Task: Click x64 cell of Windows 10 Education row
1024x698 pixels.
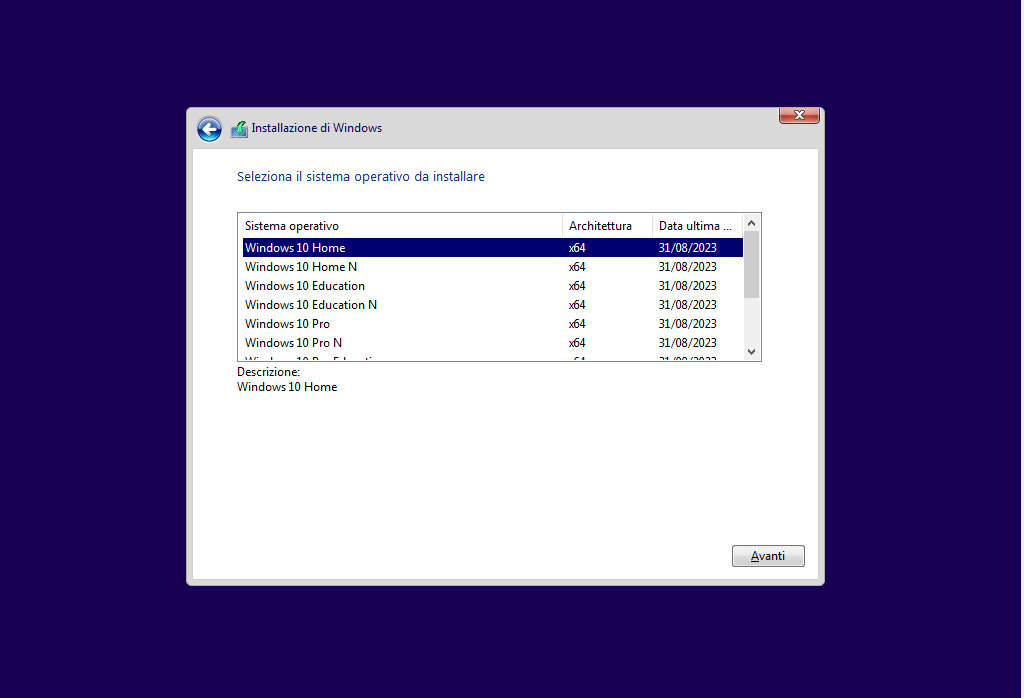Action: [x=577, y=285]
